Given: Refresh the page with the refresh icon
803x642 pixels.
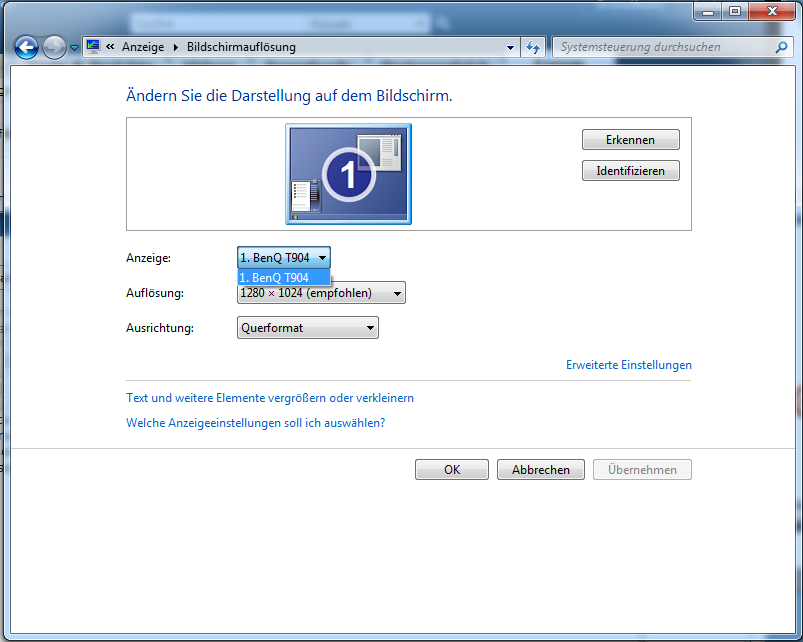Looking at the screenshot, I should [x=533, y=48].
